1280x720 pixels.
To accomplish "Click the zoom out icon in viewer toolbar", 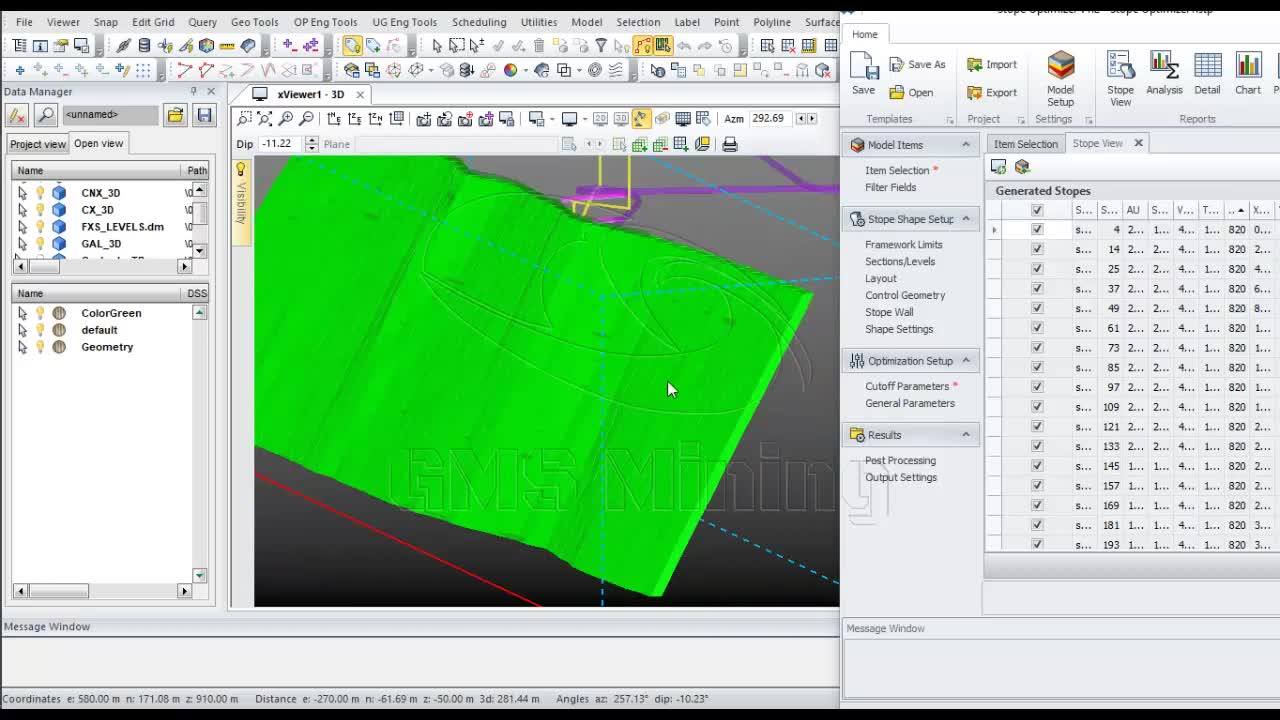I will tap(306, 118).
